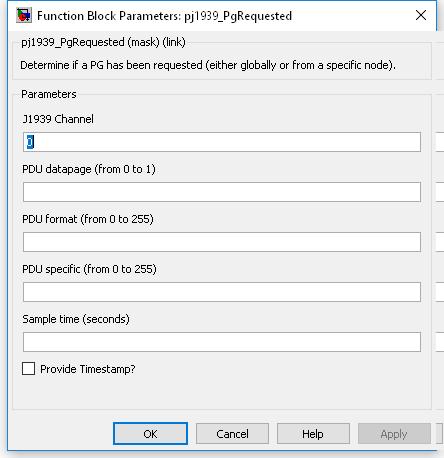The height and width of the screenshot is (458, 444).
Task: Click the 'Provide Timestamp?' label text
Action: (88, 369)
